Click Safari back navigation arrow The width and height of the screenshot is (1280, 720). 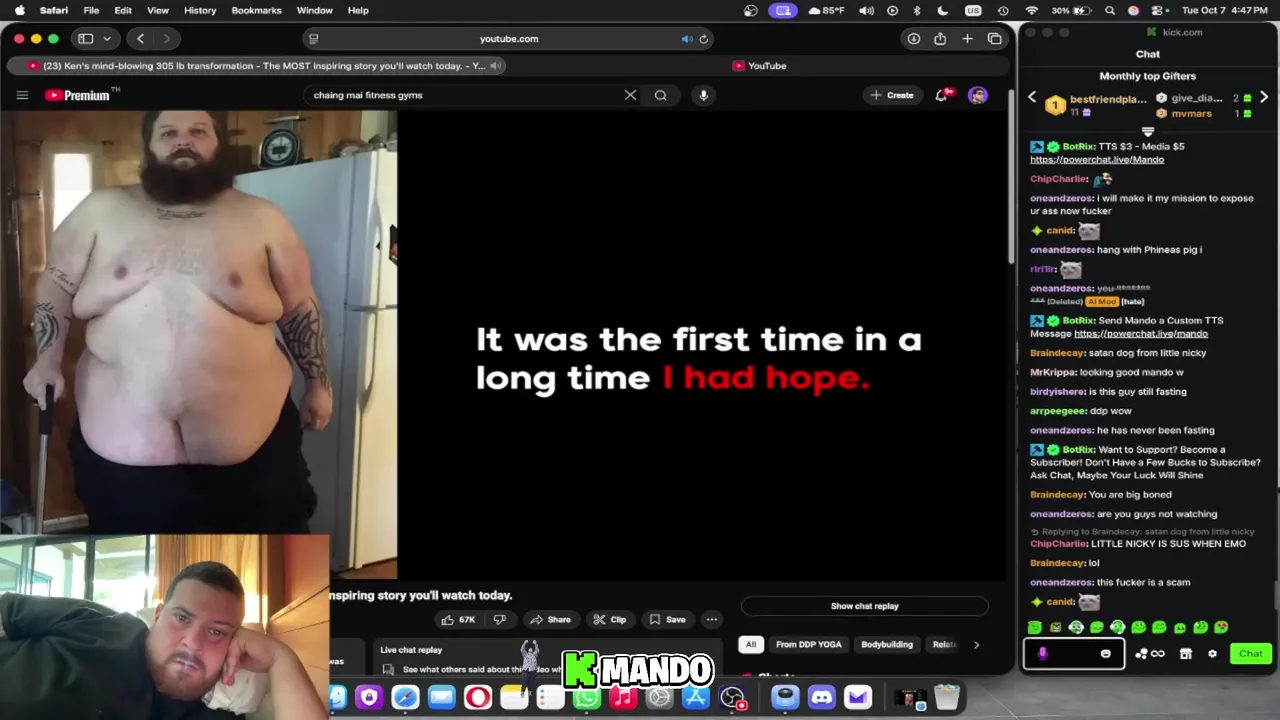140,38
